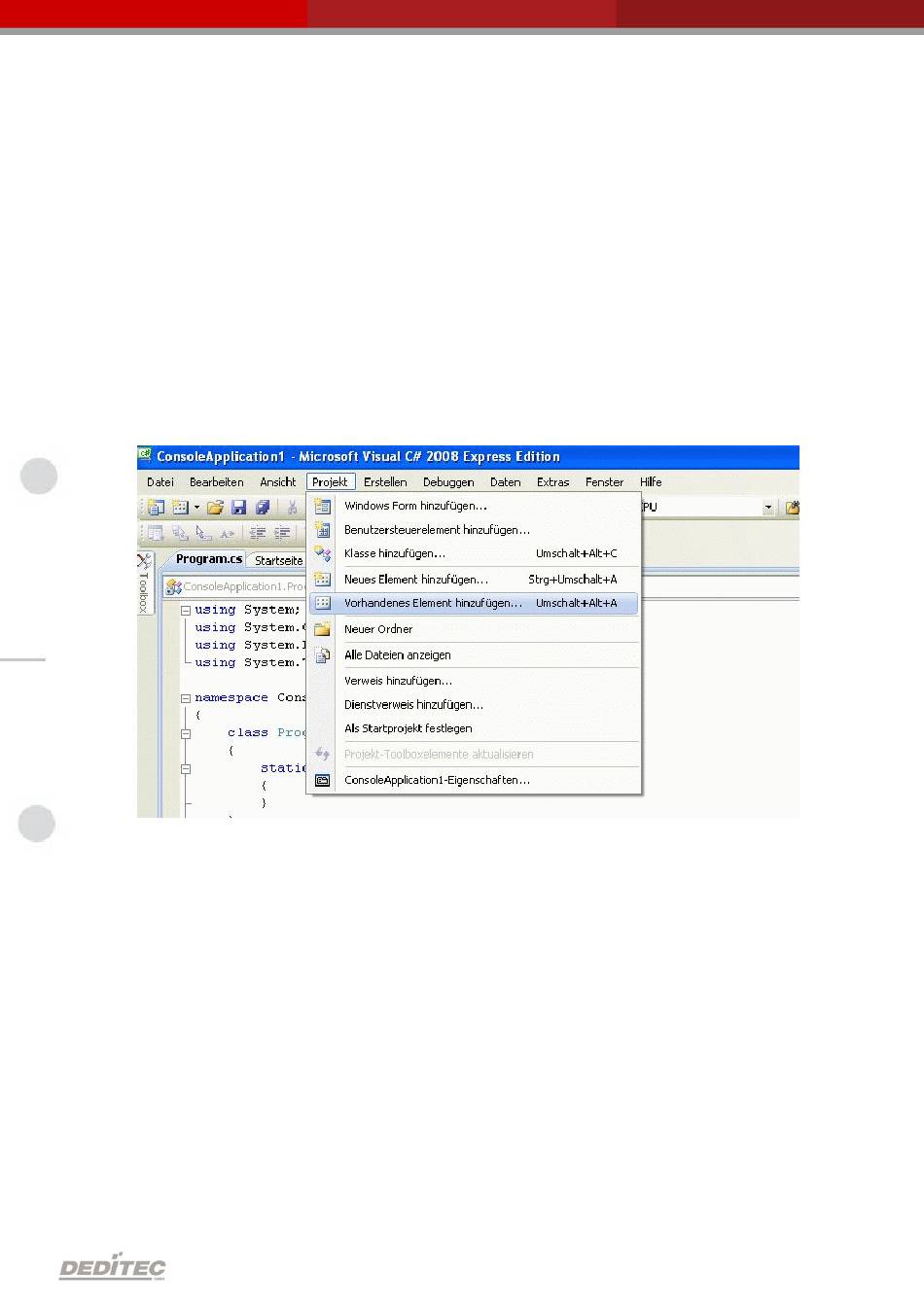Collapse the namespace code block
Image resolution: width=924 pixels, height=1307 pixels.
click(x=185, y=698)
